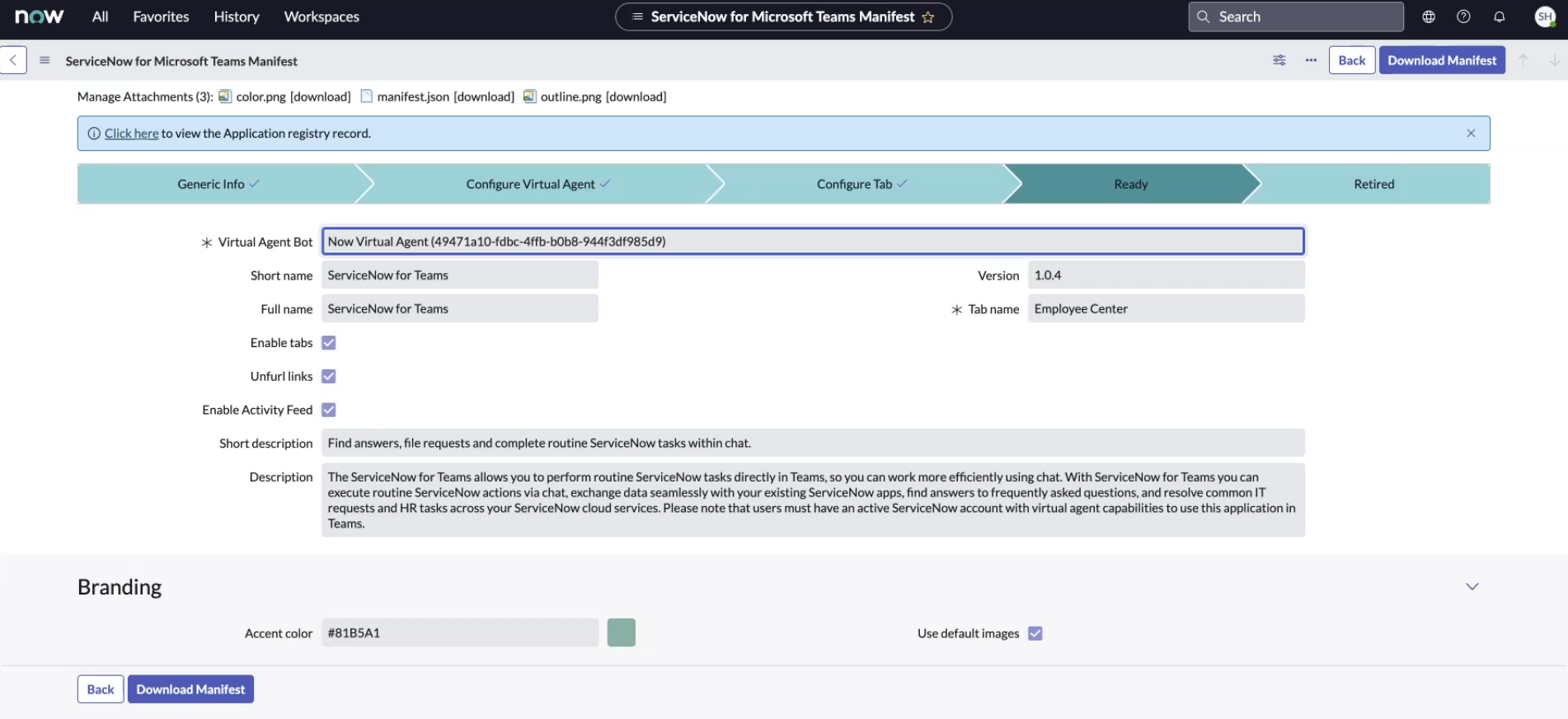
Task: Go to previous record with up arrow
Action: pyautogui.click(x=1523, y=60)
